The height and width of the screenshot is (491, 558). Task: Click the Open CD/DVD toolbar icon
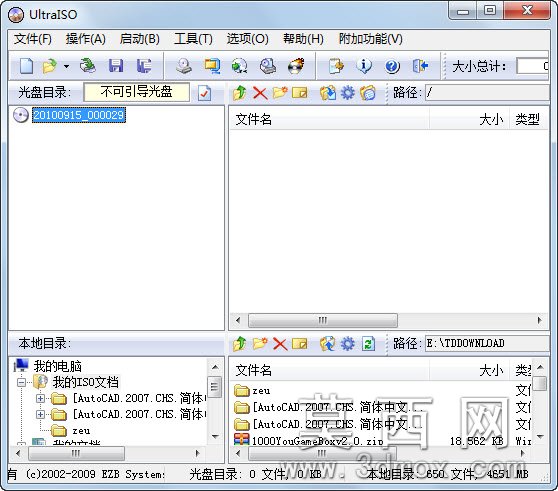(x=88, y=66)
